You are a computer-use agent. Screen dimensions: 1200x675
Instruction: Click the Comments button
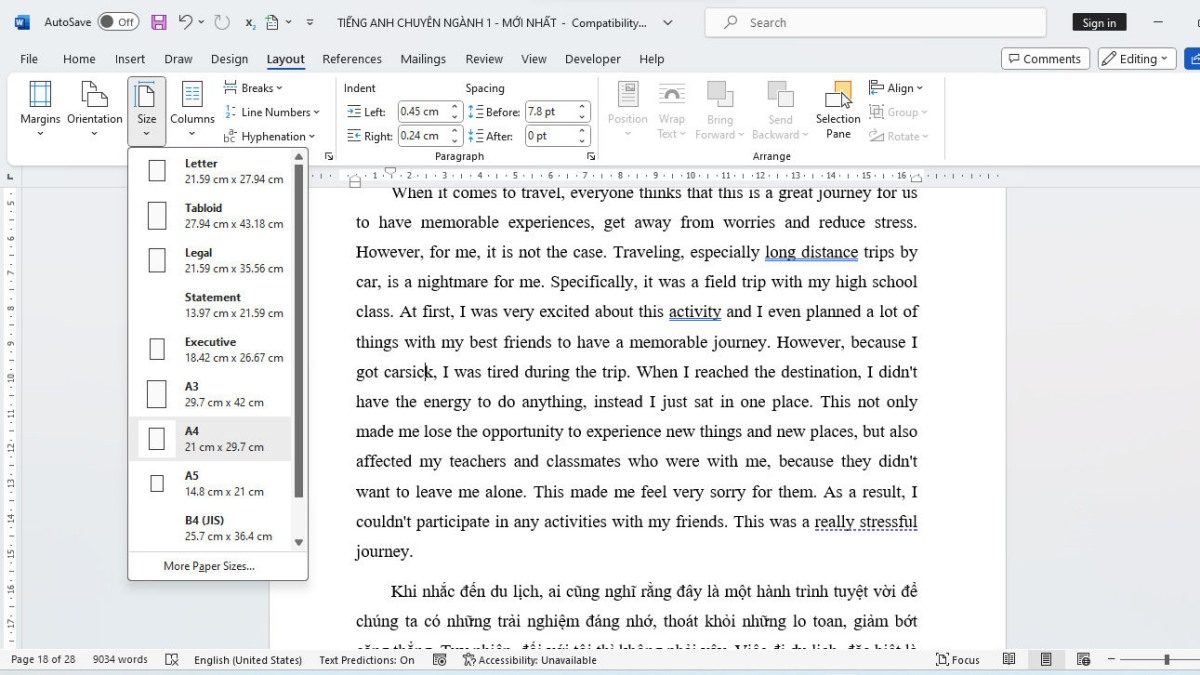pos(1043,59)
